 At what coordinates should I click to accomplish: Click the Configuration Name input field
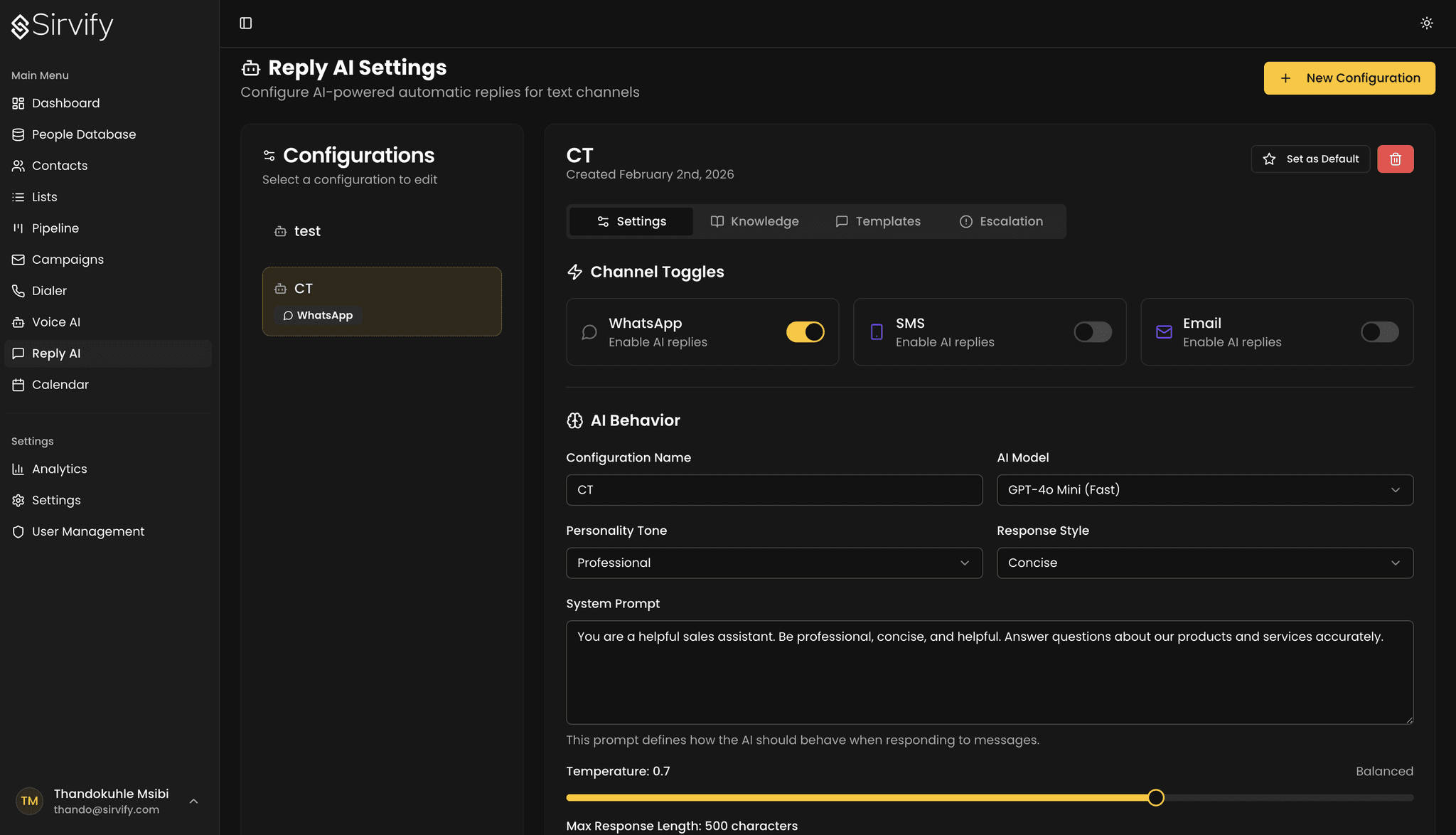(773, 490)
